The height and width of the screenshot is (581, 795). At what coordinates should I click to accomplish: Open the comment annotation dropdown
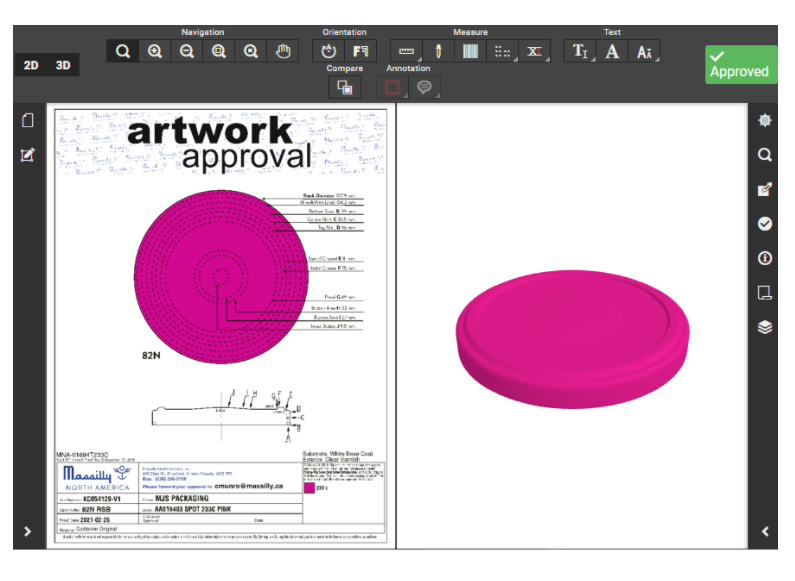point(425,88)
